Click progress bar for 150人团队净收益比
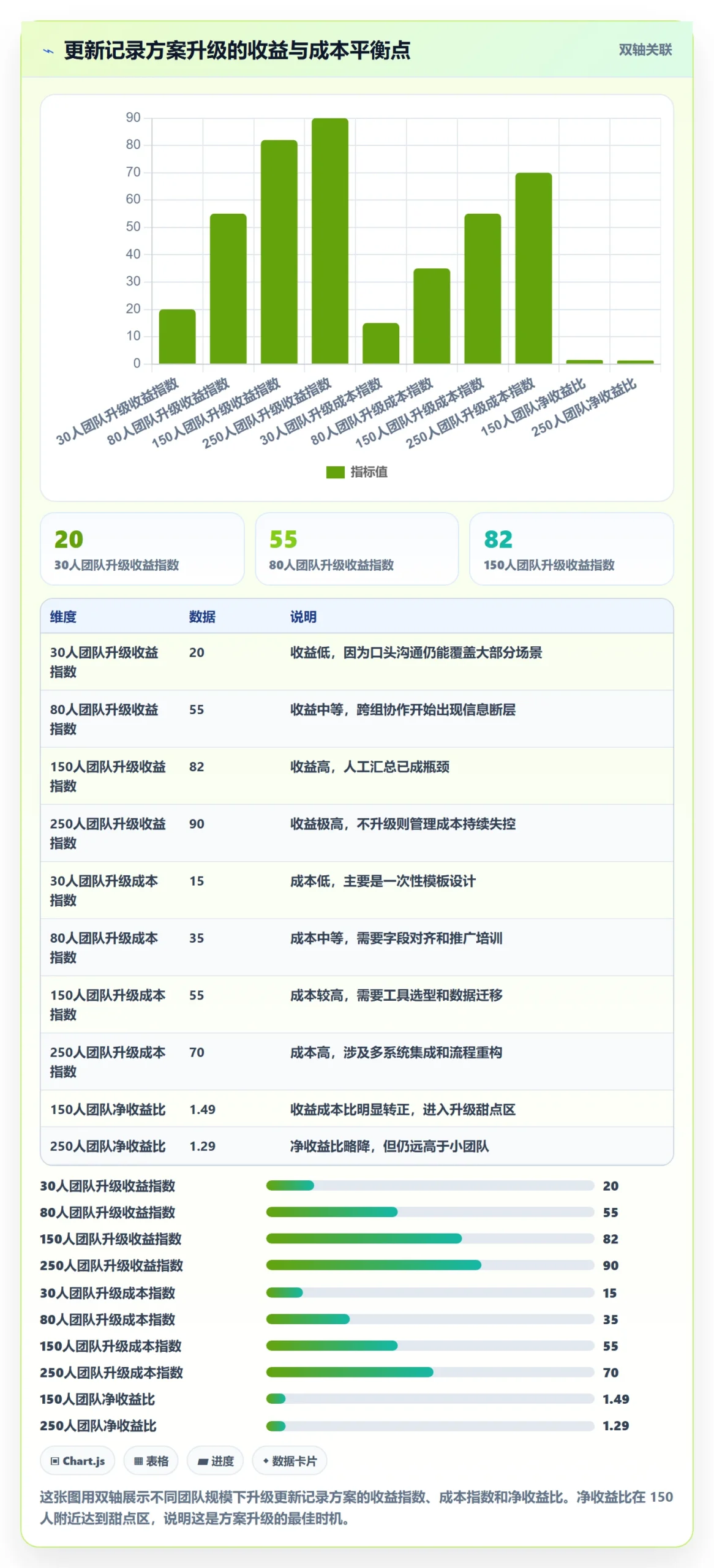The image size is (714, 1568). (x=430, y=1399)
